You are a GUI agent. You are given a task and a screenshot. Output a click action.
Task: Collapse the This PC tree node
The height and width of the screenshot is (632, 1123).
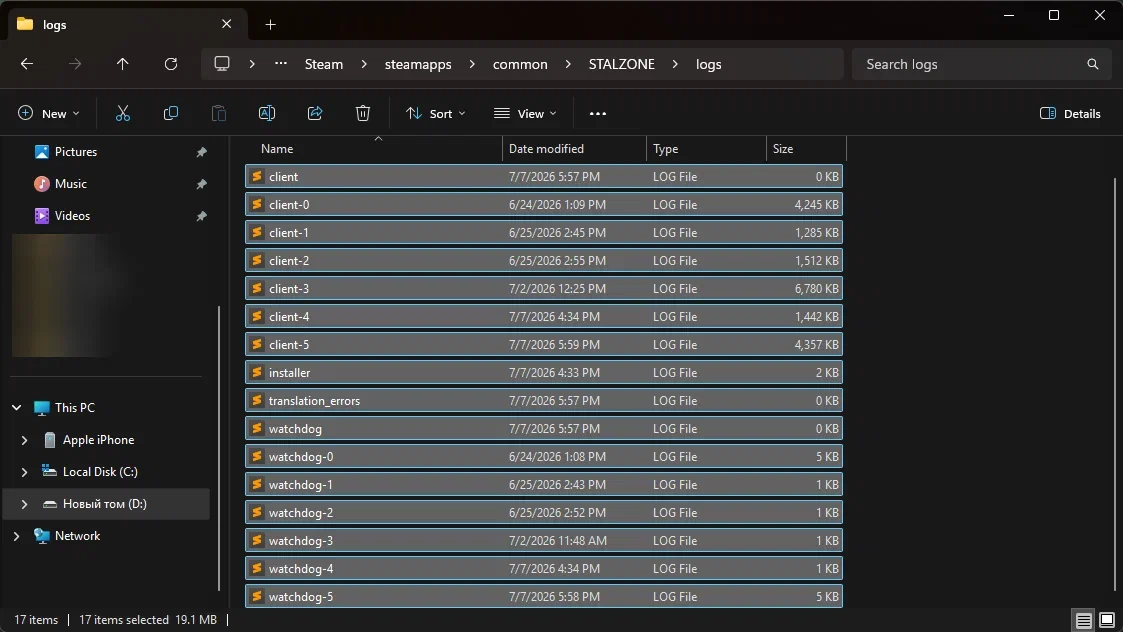tap(16, 408)
